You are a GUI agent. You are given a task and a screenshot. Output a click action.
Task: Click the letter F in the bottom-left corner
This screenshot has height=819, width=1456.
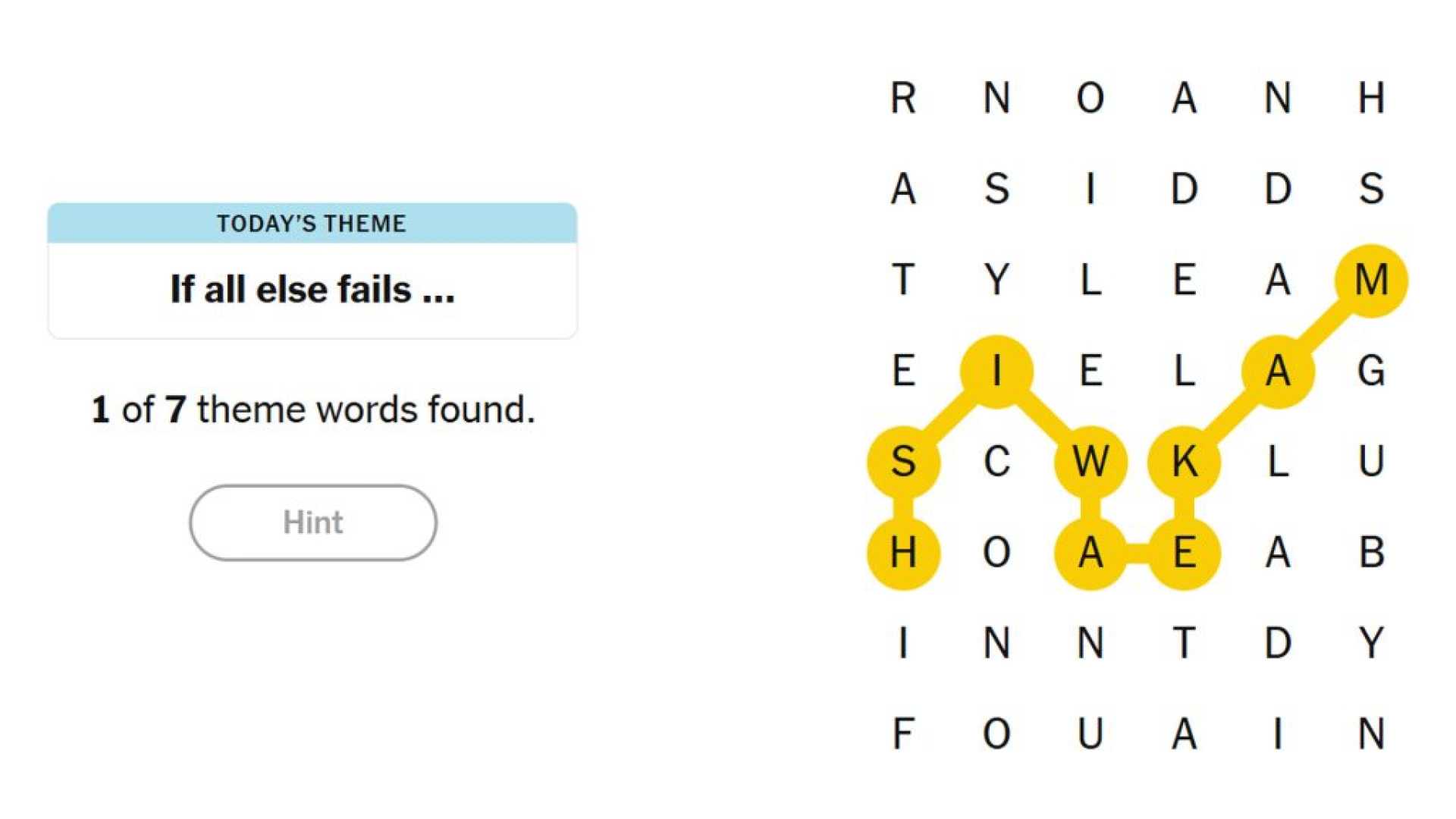pyautogui.click(x=902, y=732)
